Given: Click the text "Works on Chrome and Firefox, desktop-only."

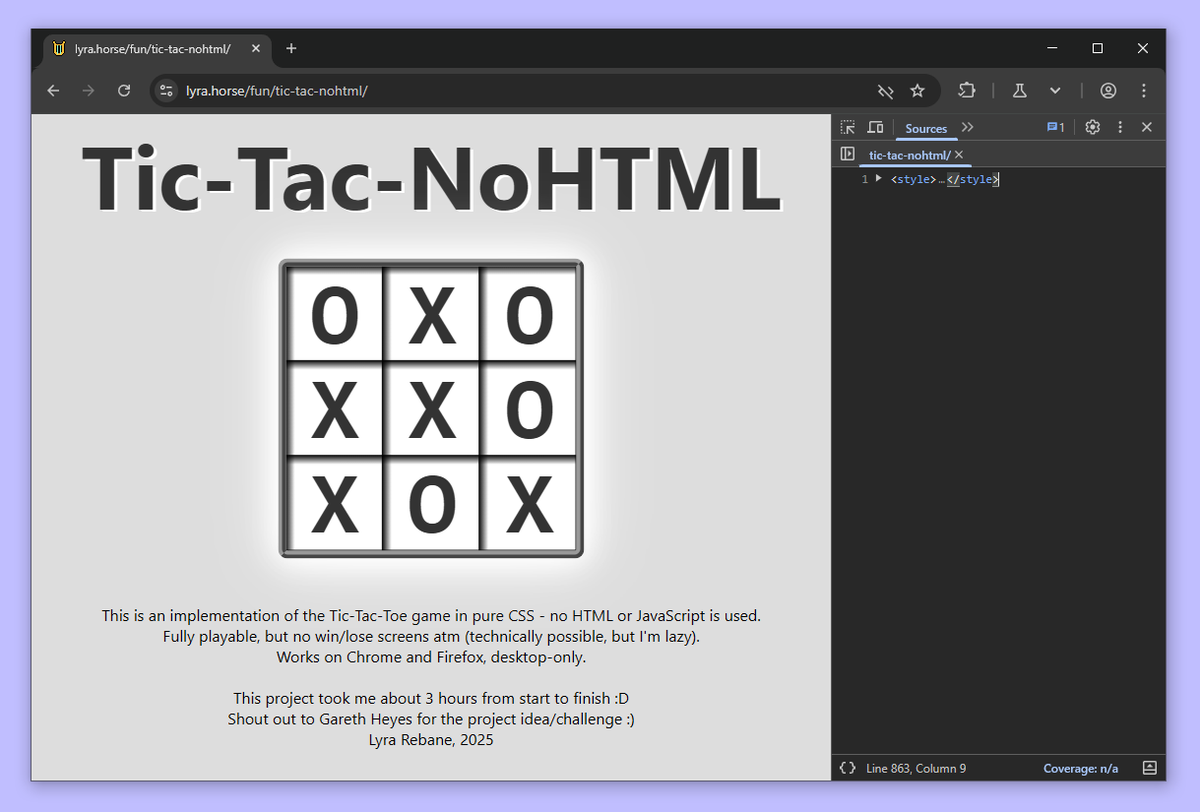Looking at the screenshot, I should point(431,657).
